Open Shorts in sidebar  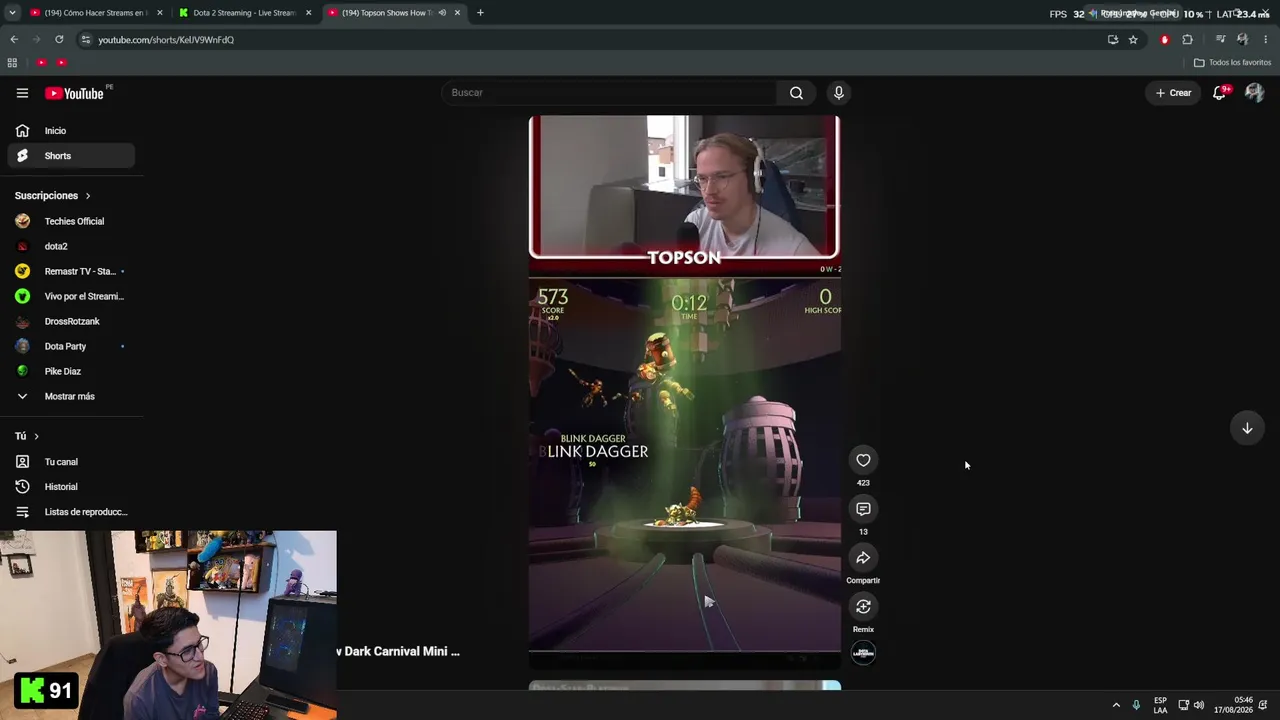coord(71,156)
